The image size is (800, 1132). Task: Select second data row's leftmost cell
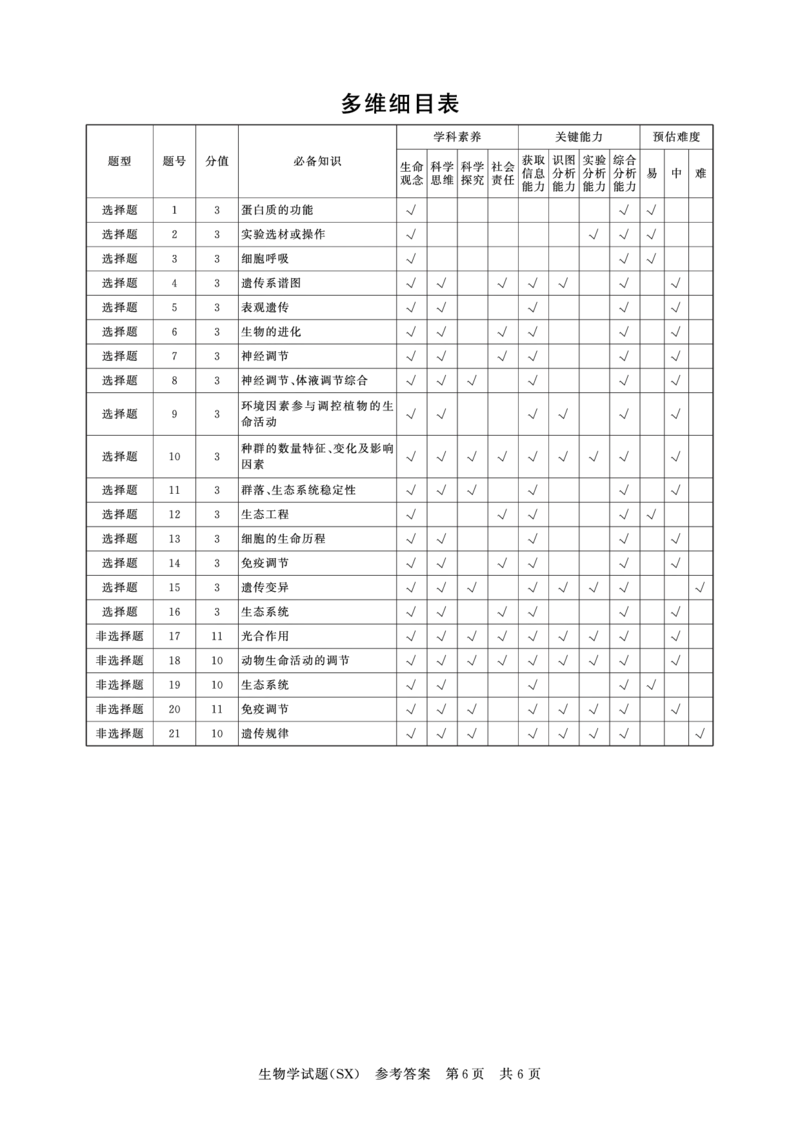click(124, 232)
